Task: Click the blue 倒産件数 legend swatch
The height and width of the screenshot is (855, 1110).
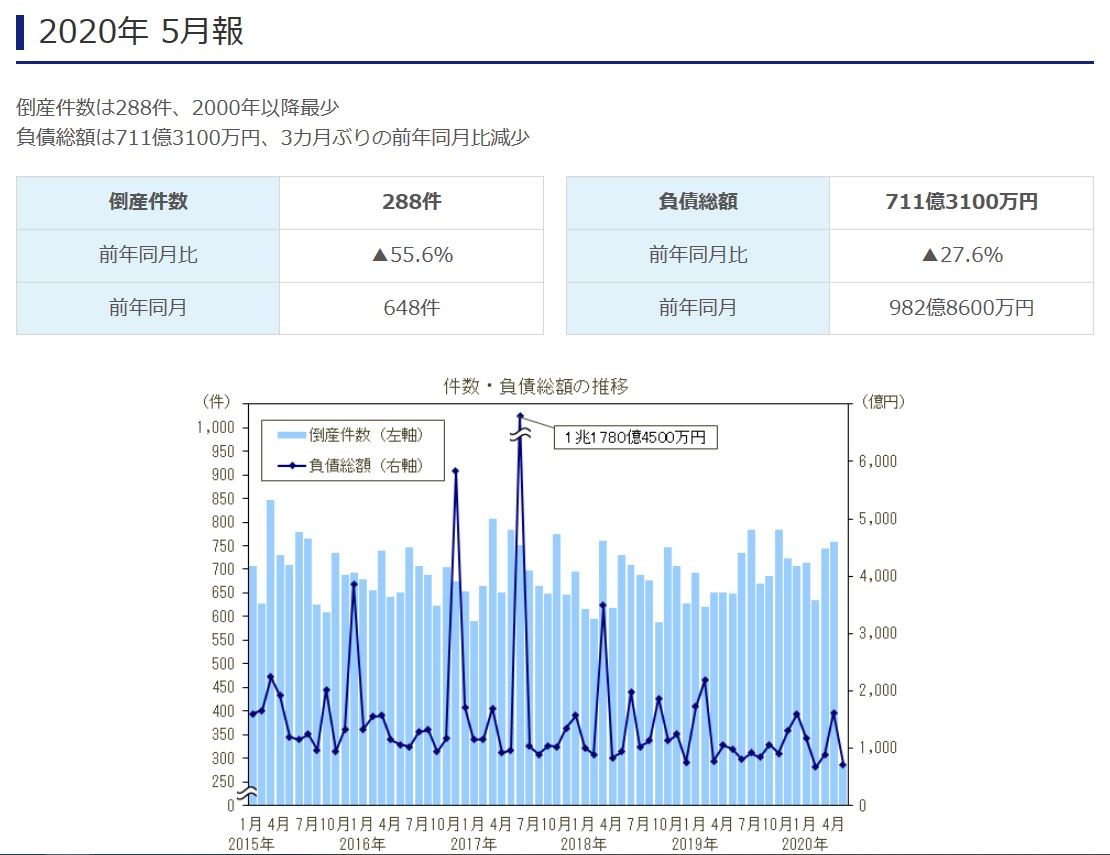Action: click(292, 435)
